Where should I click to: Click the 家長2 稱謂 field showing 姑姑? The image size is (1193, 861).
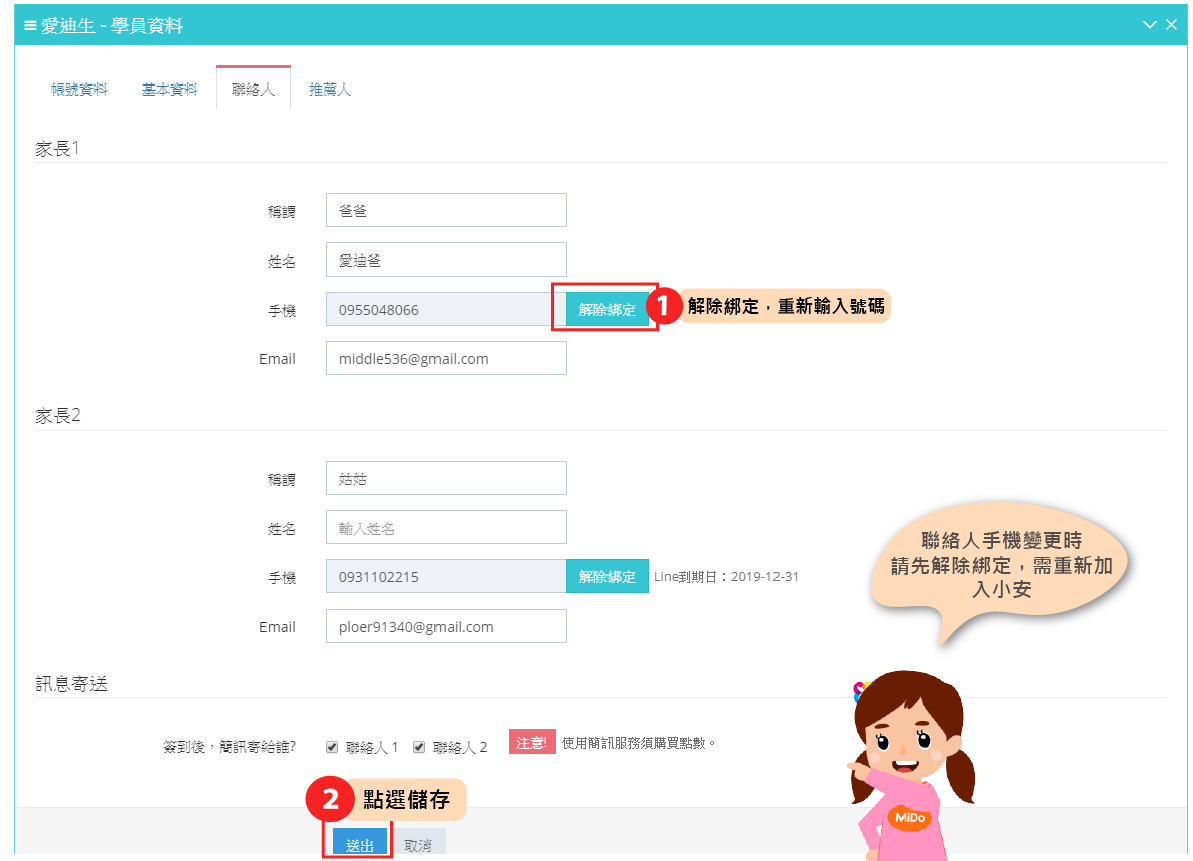coord(446,478)
